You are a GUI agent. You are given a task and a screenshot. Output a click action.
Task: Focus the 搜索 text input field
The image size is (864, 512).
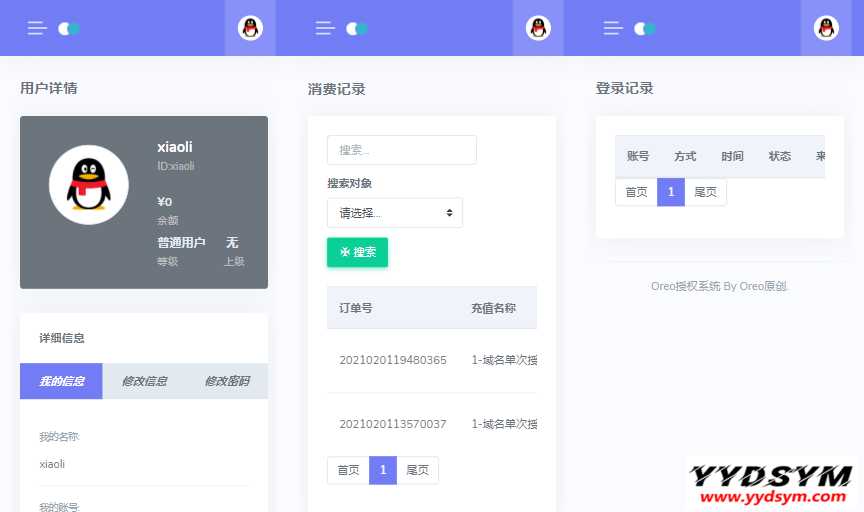[401, 150]
